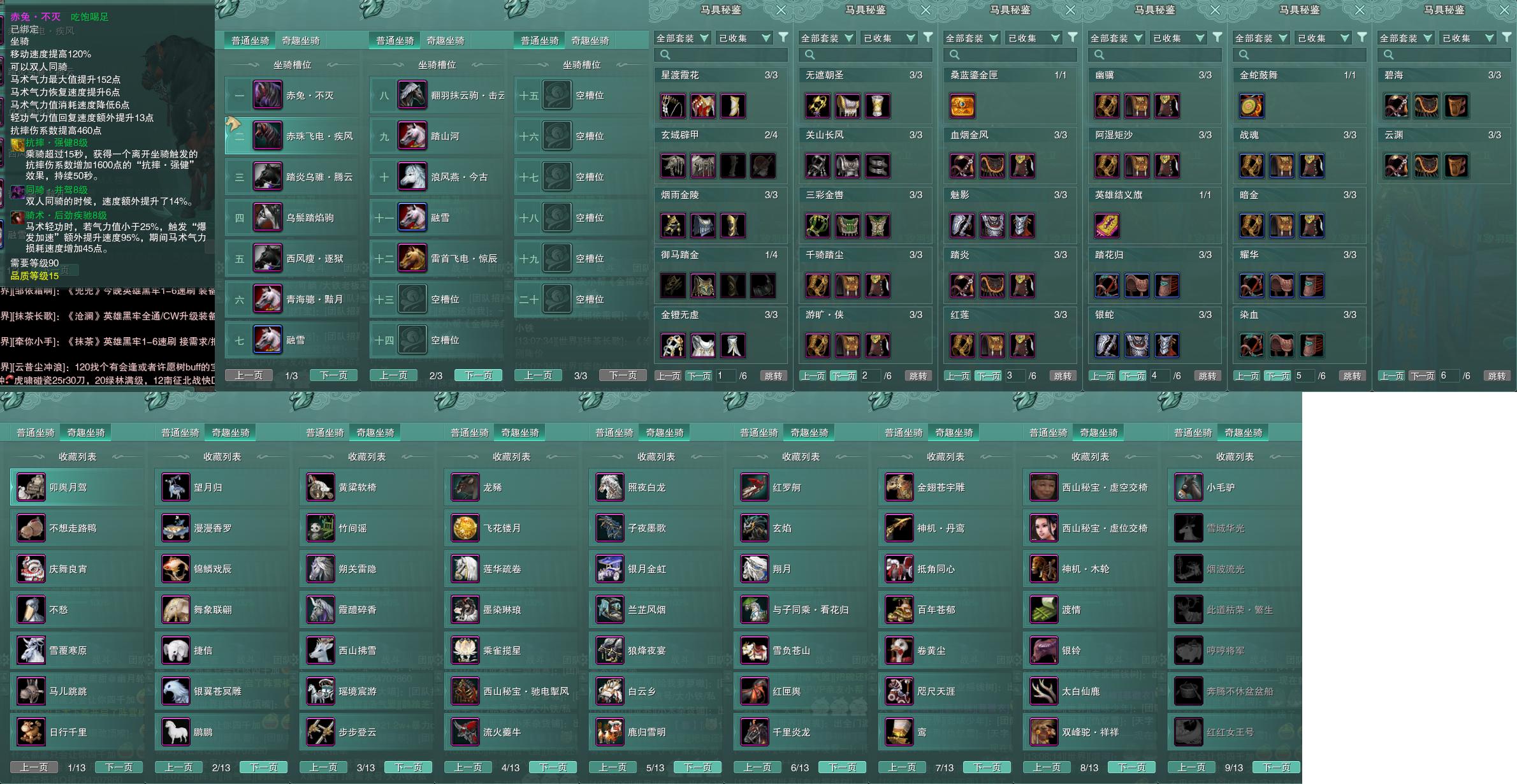Select 与子同乘·看花归 row
The image size is (1517, 784).
(800, 610)
